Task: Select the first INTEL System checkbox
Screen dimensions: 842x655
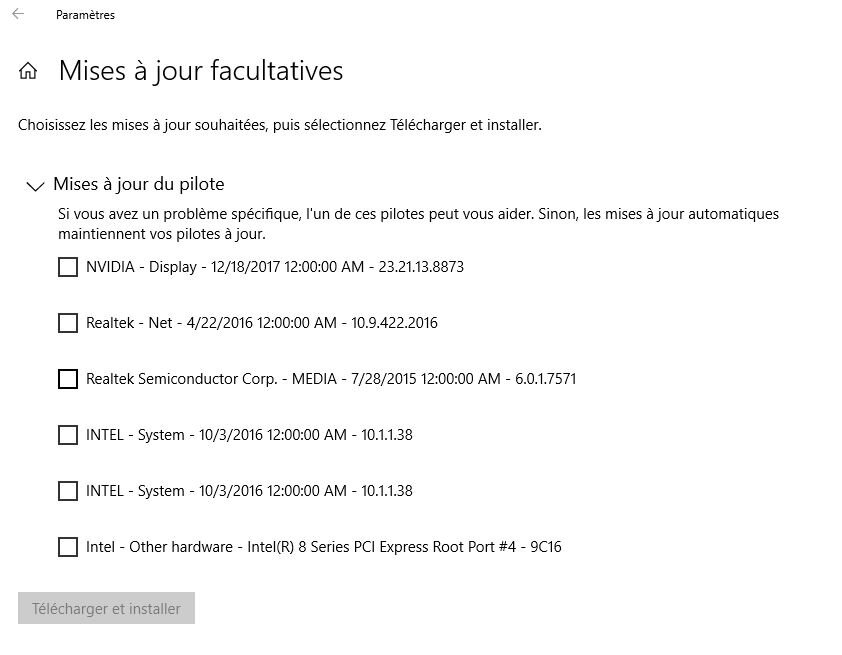Action: click(x=68, y=435)
